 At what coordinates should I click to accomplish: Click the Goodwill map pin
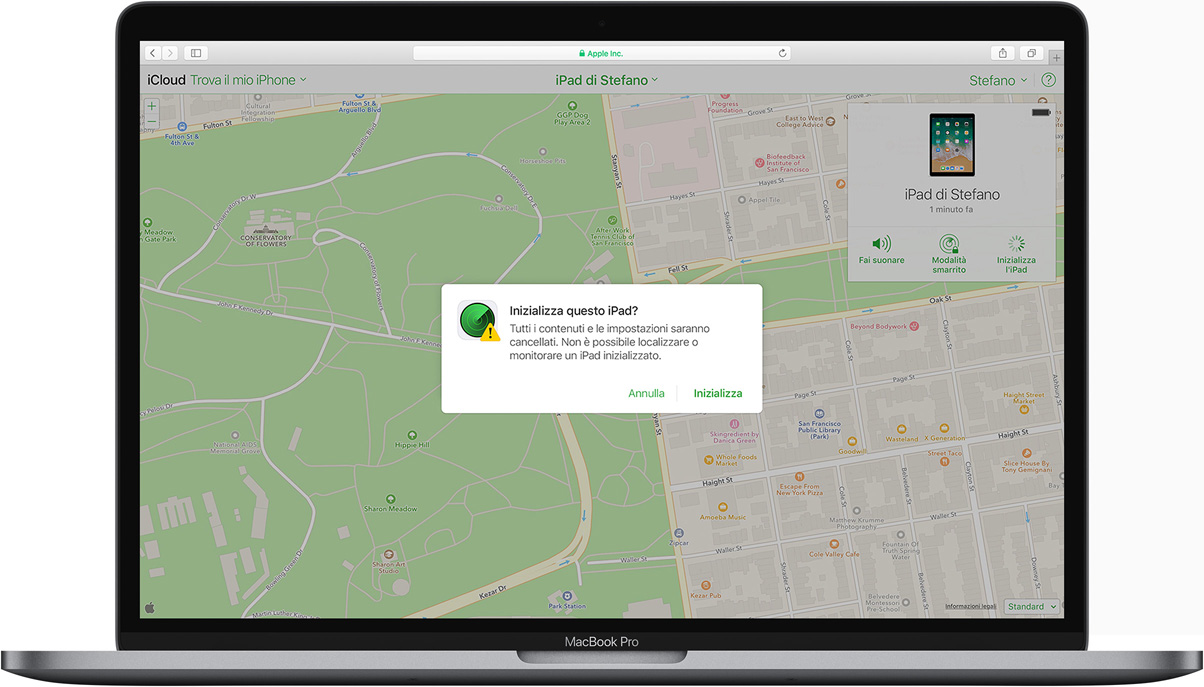pos(852,441)
